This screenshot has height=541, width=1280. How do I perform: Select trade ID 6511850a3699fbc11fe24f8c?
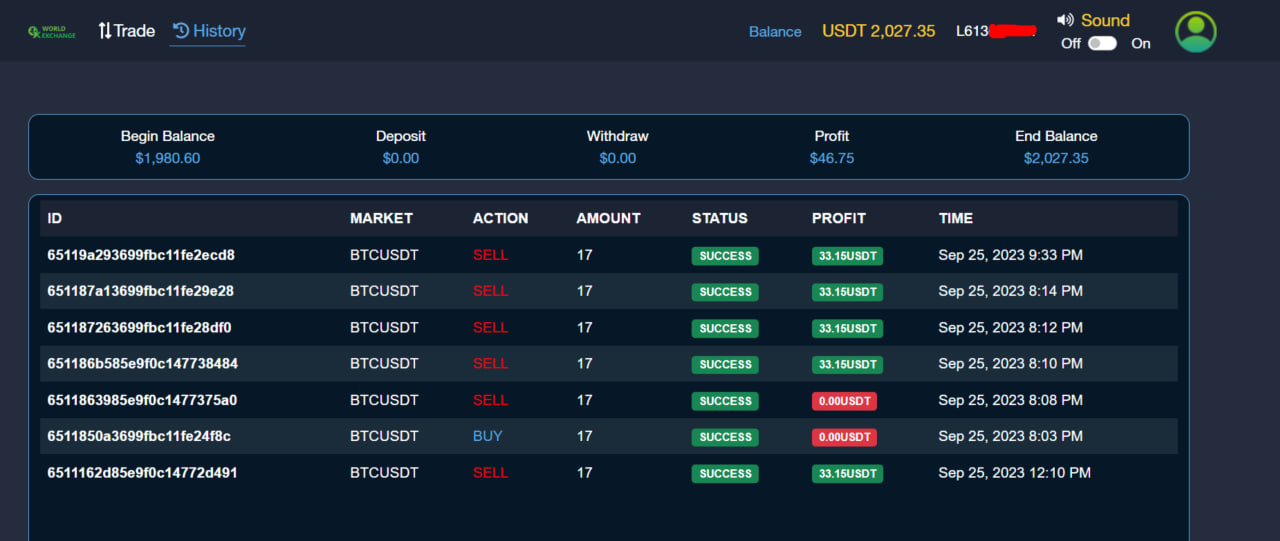[139, 436]
